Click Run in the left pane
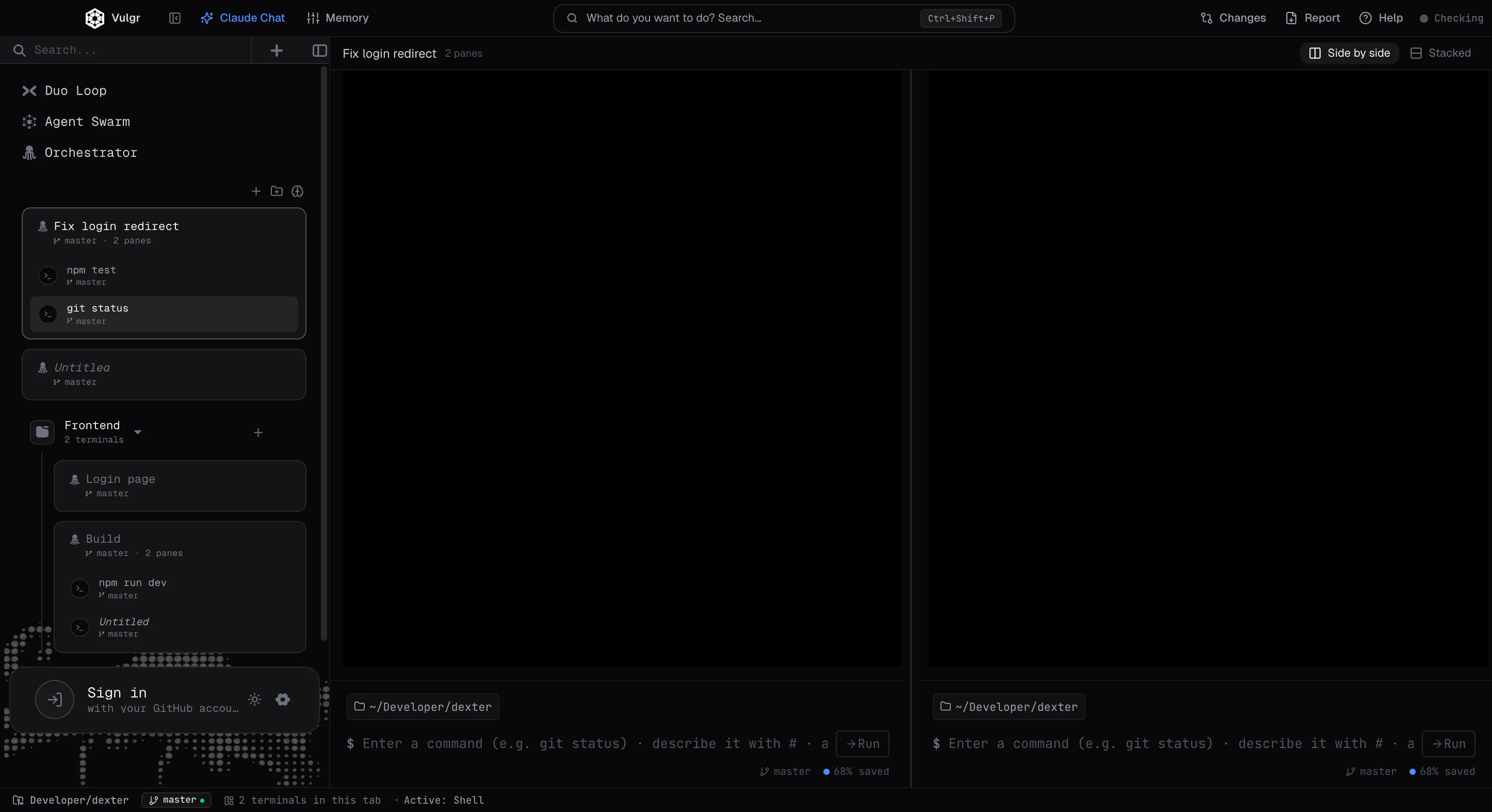This screenshot has width=1492, height=812. click(863, 744)
